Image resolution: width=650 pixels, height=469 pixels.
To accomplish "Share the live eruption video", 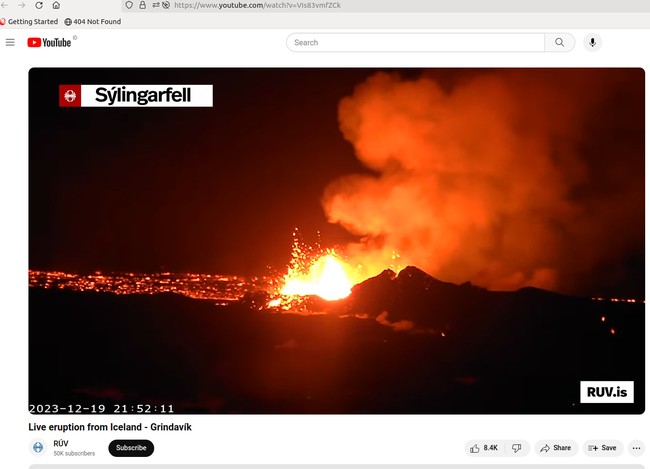I will click(556, 448).
